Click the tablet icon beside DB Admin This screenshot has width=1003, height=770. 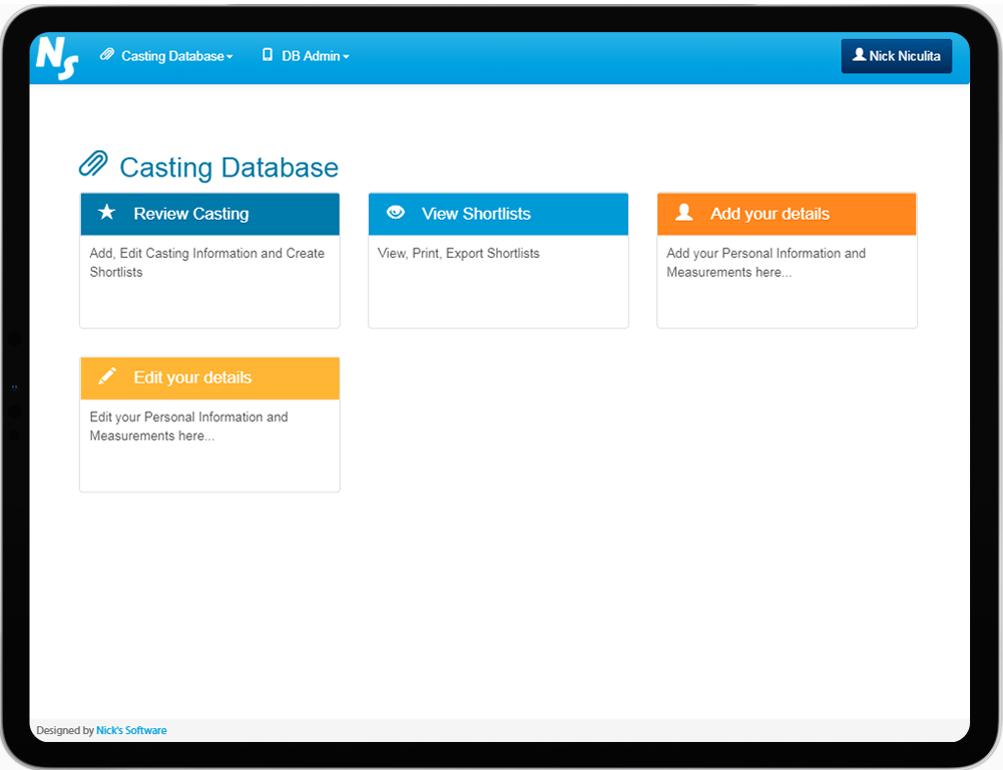[x=267, y=56]
